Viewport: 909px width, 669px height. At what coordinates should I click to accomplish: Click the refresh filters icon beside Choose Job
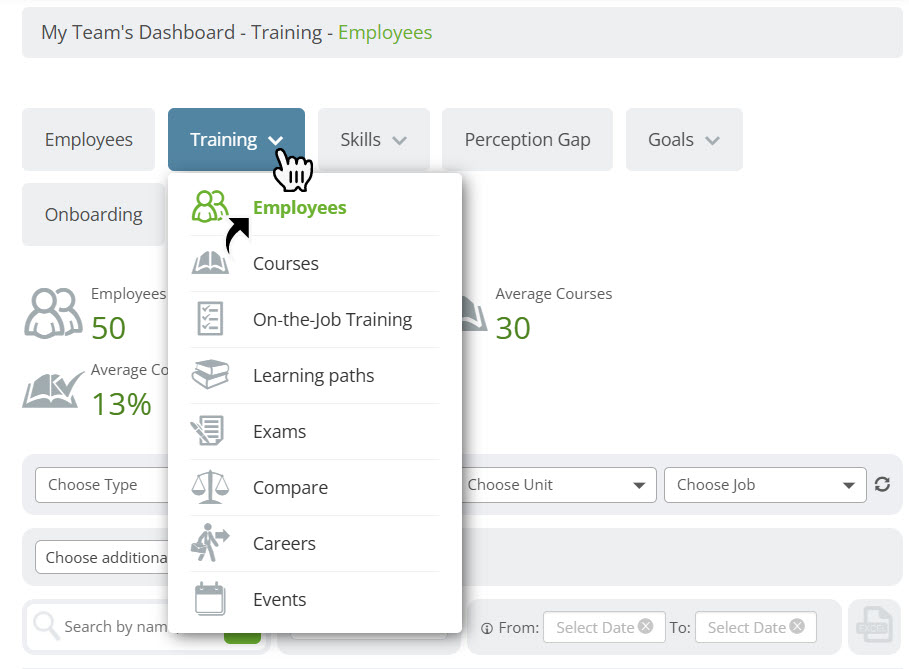tap(882, 484)
